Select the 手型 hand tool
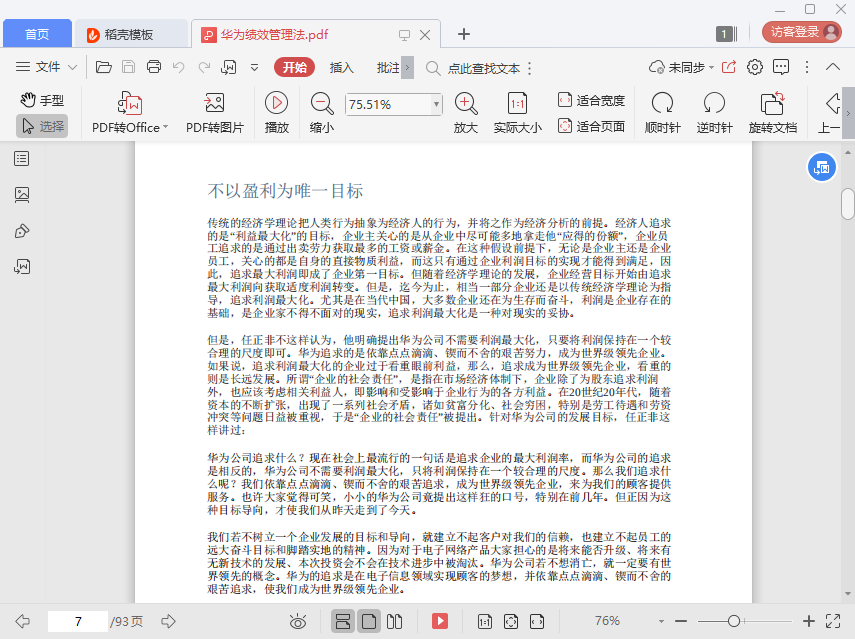The image size is (855, 639). [43, 100]
